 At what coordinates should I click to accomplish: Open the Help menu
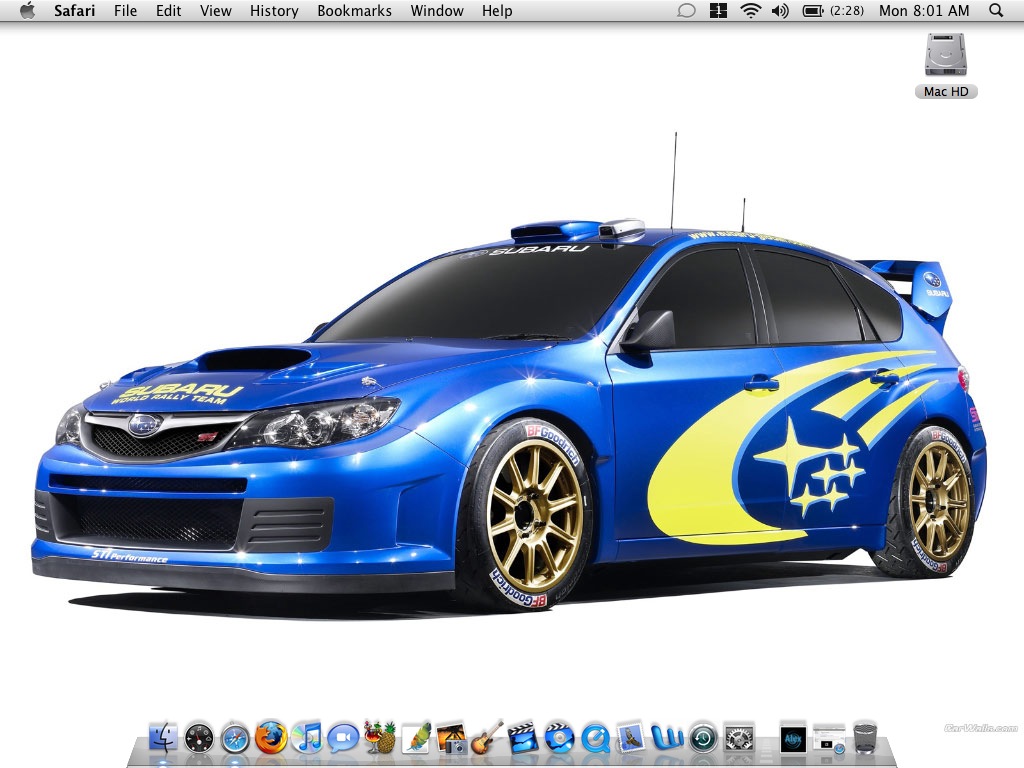click(x=497, y=10)
